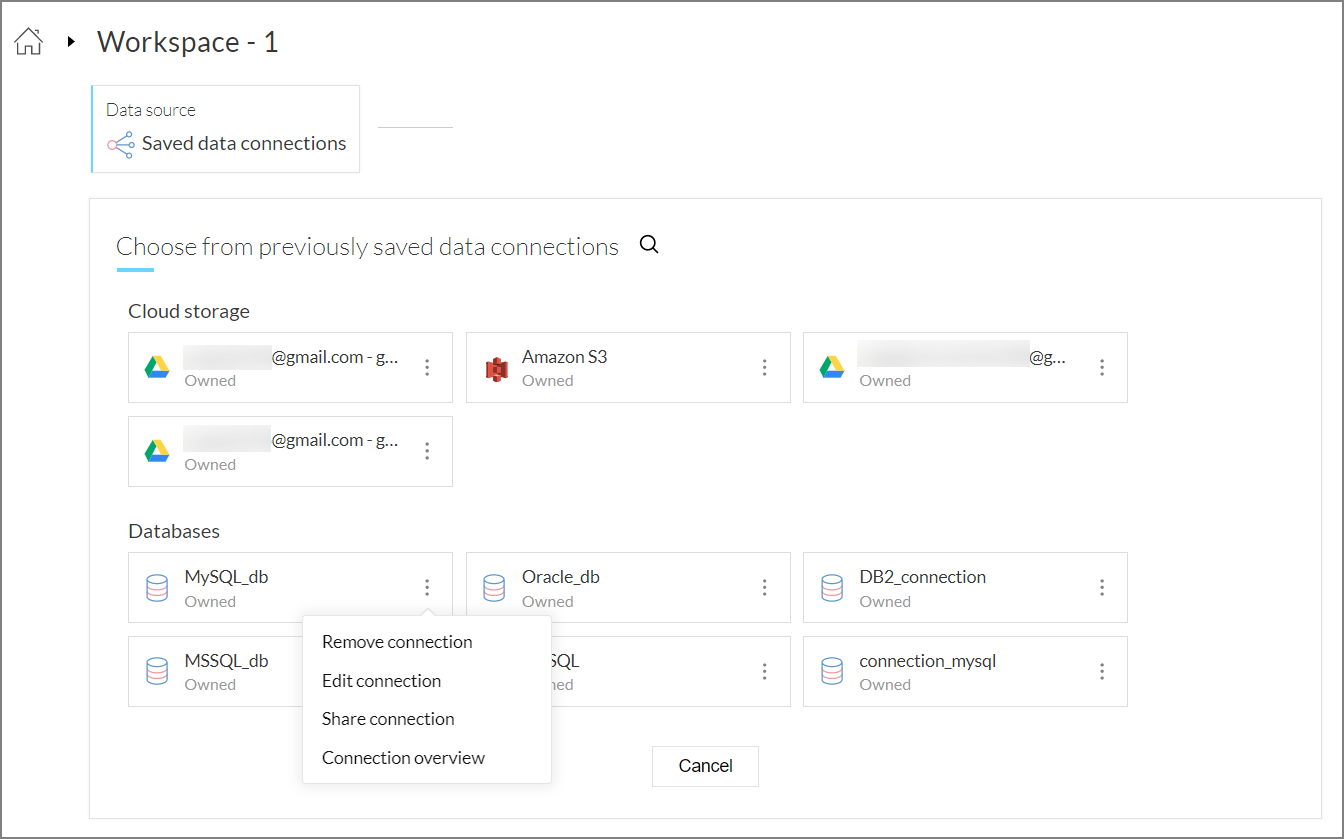
Task: Click the home icon
Action: click(29, 42)
